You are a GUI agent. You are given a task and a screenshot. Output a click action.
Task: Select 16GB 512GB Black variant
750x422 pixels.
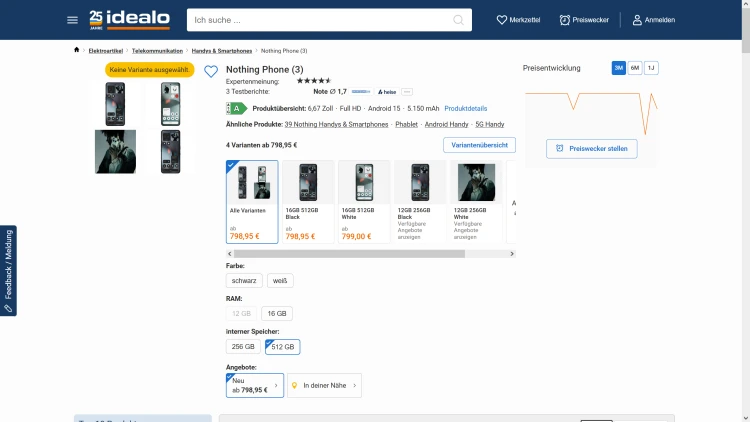(308, 202)
